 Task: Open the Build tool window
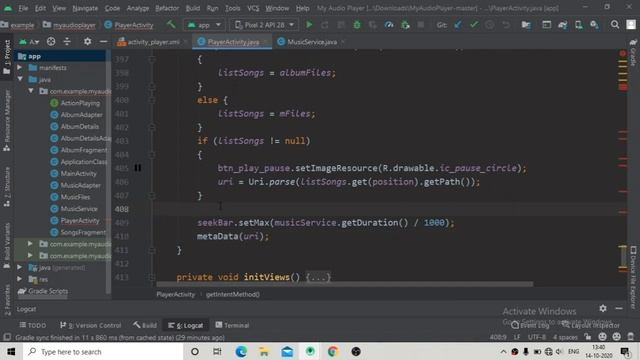click(144, 325)
